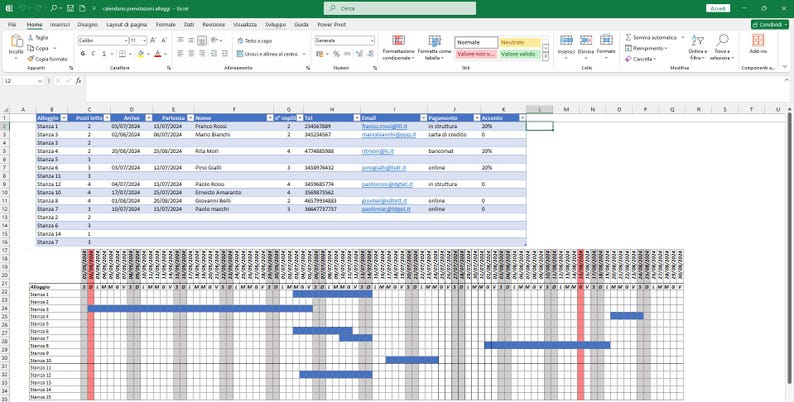
Task: Open the font size 11 dropdown
Action: tap(145, 41)
